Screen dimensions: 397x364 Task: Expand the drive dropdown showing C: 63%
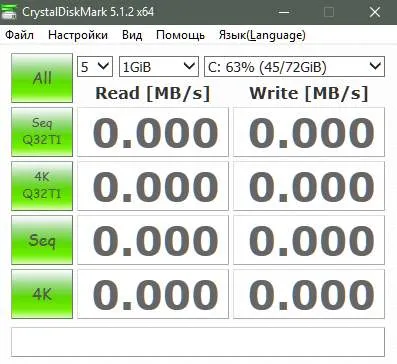coord(294,67)
